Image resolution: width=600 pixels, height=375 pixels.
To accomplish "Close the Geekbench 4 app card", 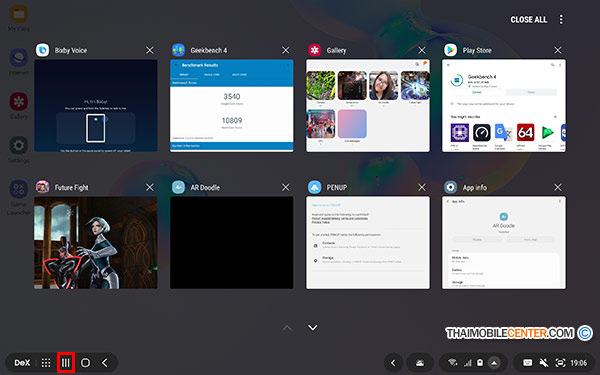I will click(x=285, y=50).
